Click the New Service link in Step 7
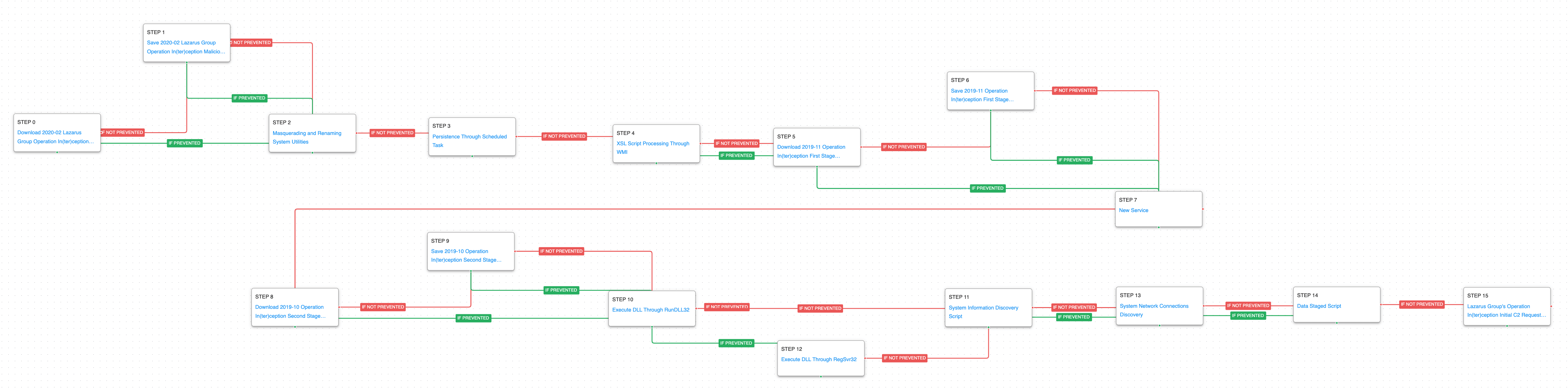 click(1133, 210)
